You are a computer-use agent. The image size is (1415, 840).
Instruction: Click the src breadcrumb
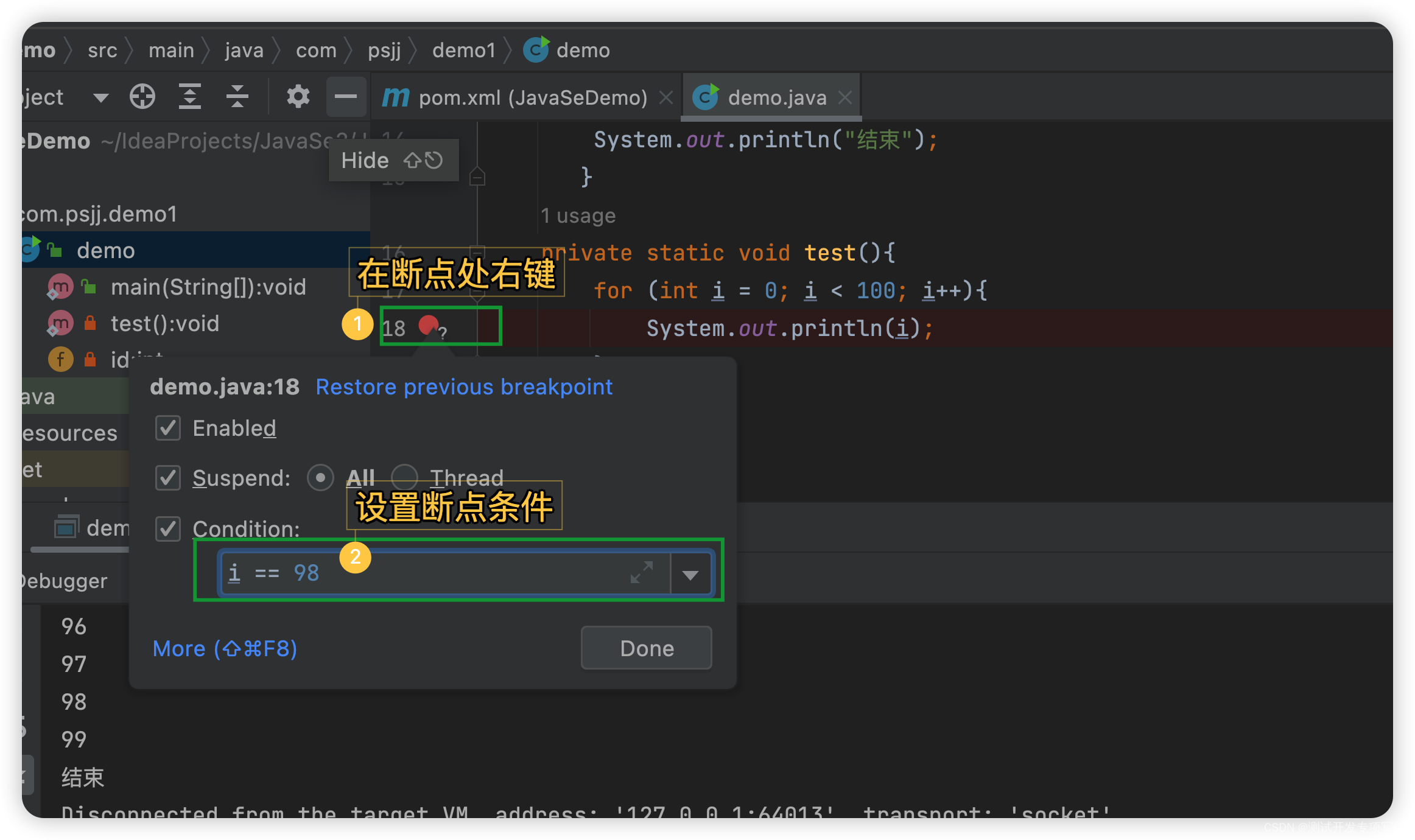click(x=102, y=50)
